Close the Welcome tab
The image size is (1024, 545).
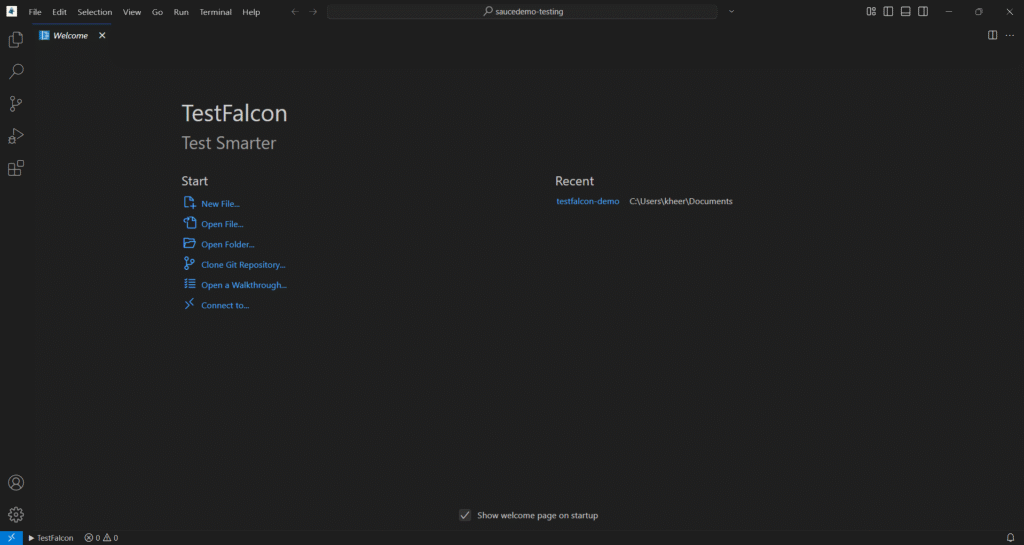102,35
